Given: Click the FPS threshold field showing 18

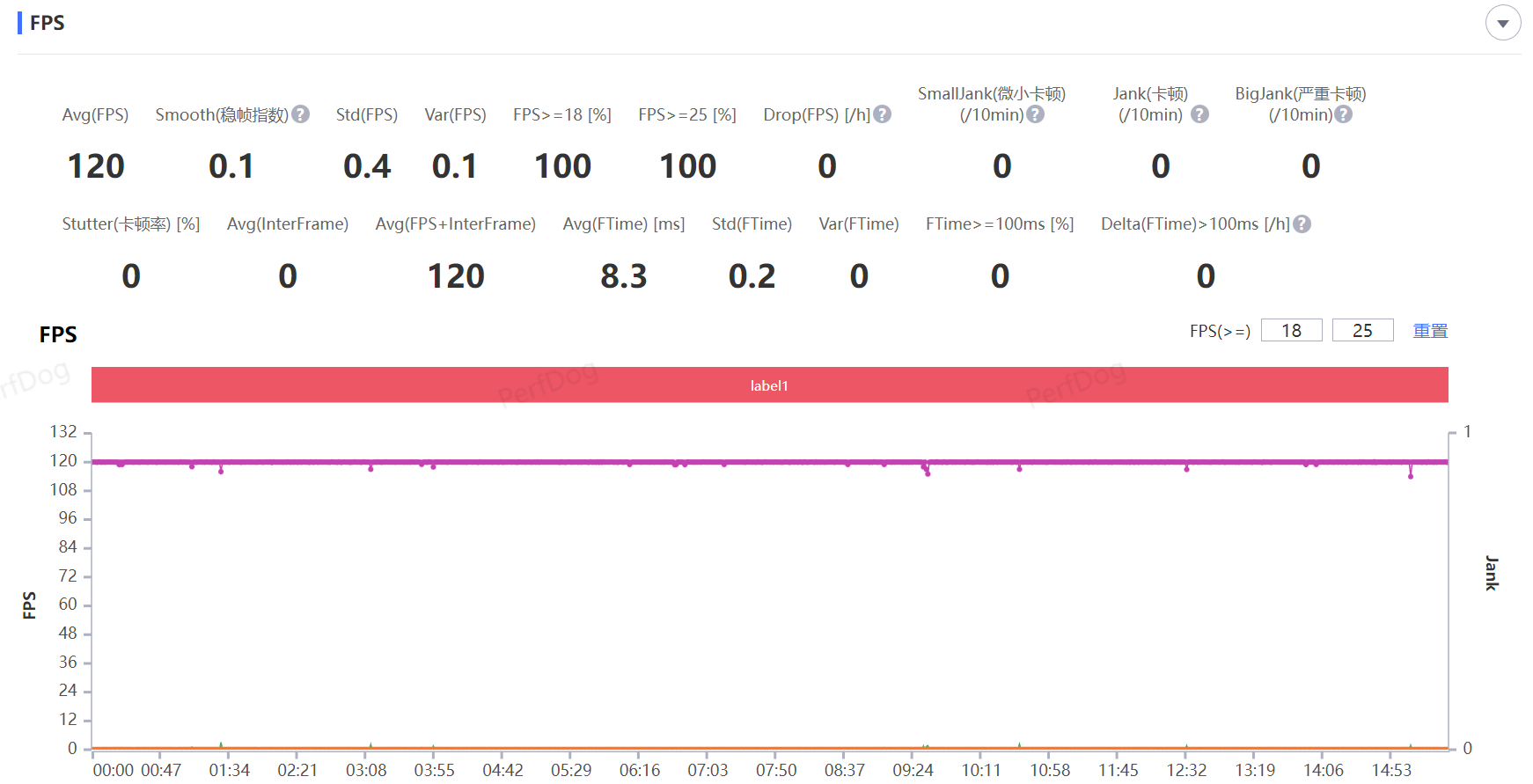Looking at the screenshot, I should point(1291,331).
